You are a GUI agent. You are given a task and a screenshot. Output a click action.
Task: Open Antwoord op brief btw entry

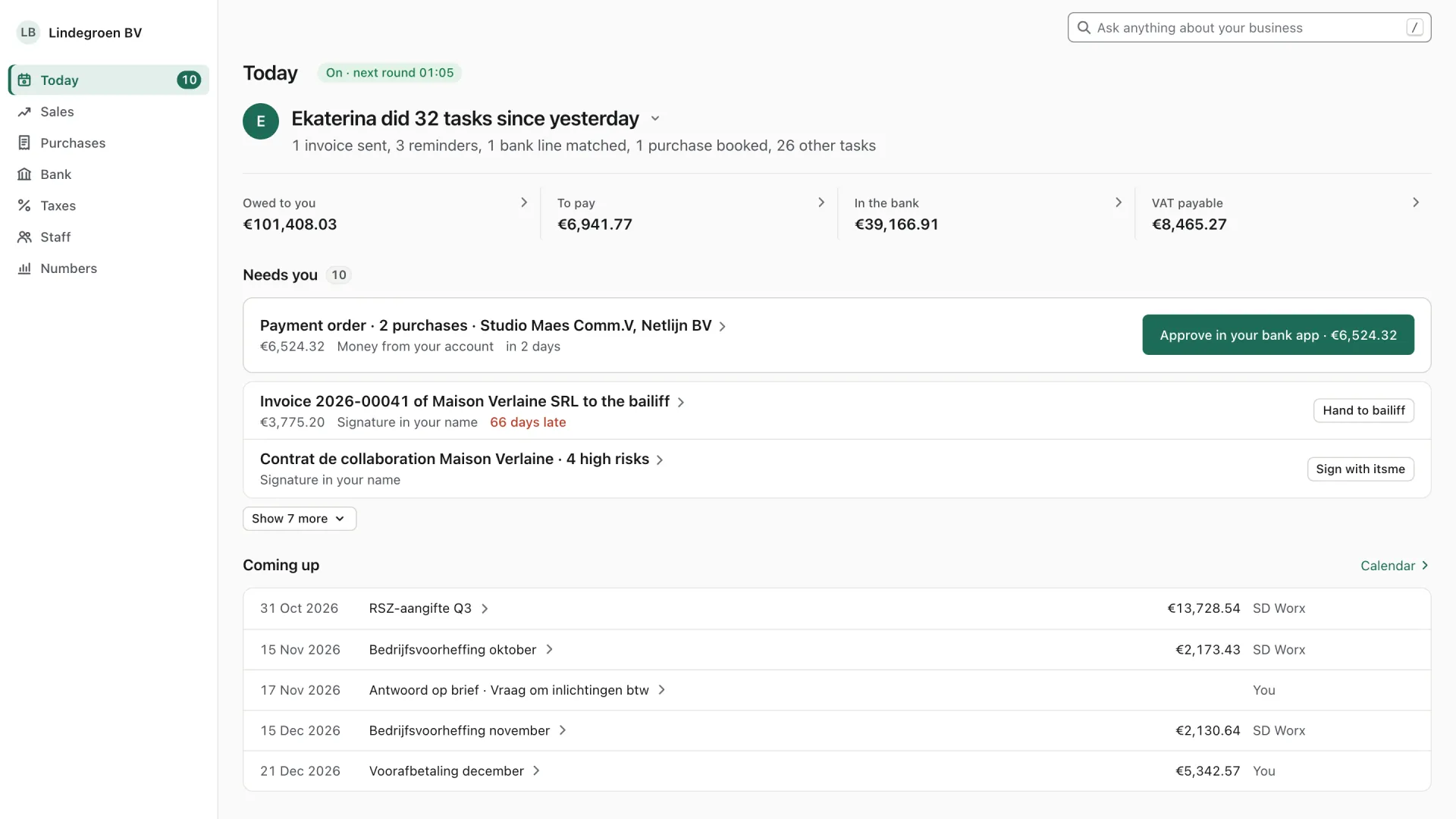836,690
